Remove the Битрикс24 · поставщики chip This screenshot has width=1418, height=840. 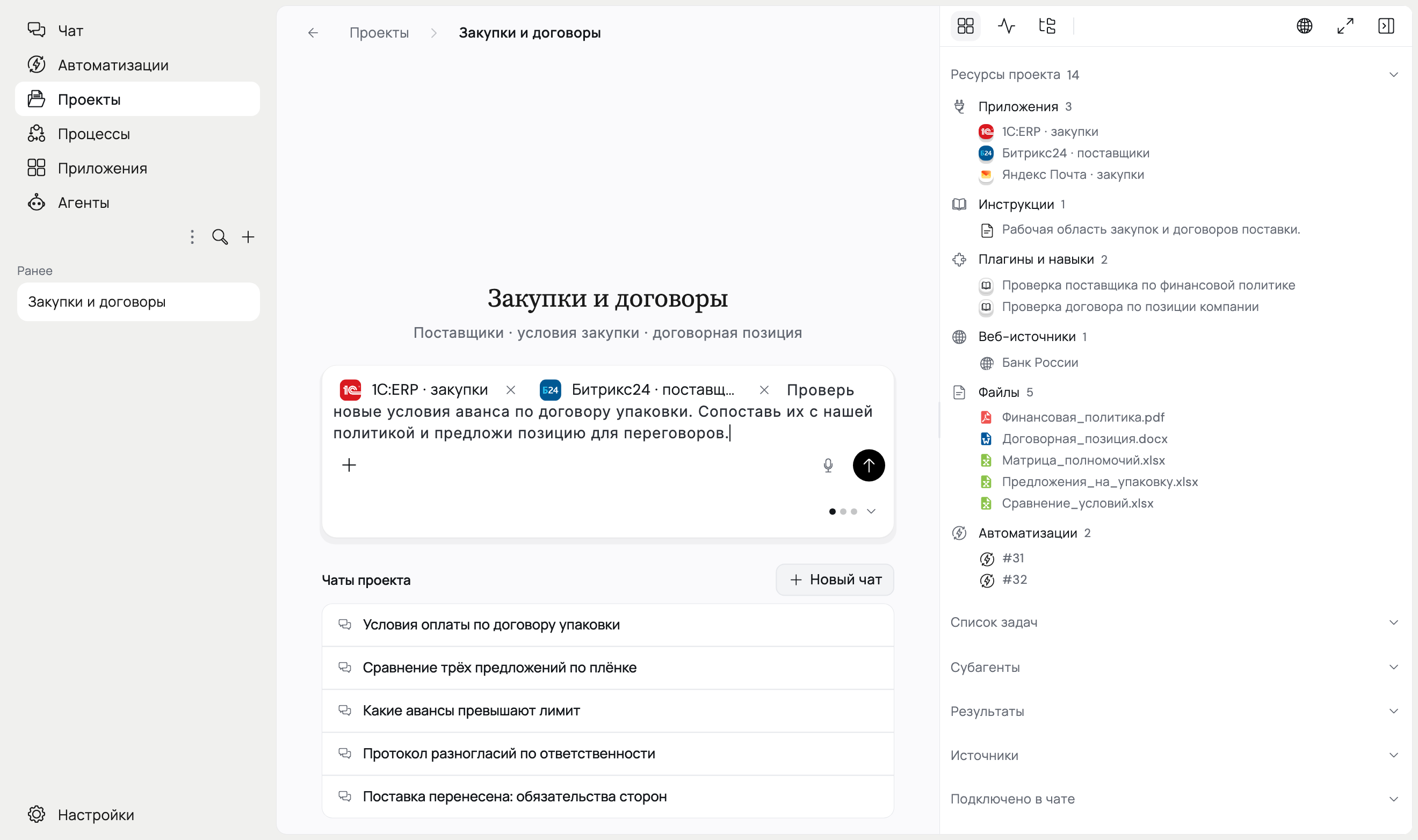pos(764,389)
